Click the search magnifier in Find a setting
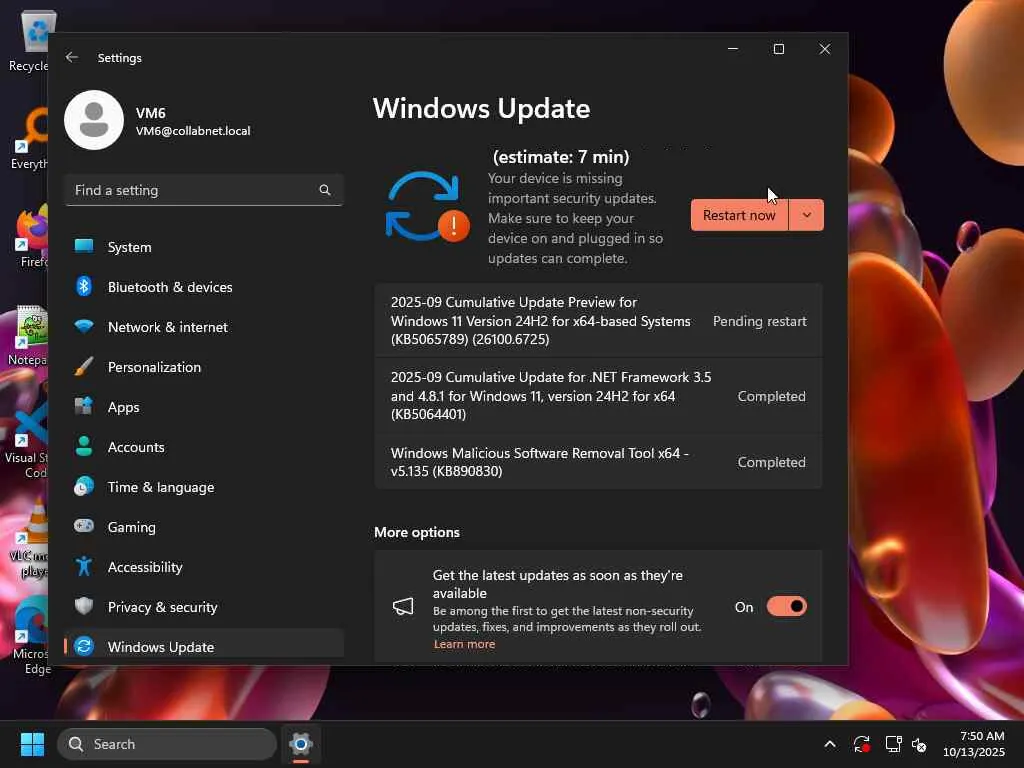 (x=325, y=190)
